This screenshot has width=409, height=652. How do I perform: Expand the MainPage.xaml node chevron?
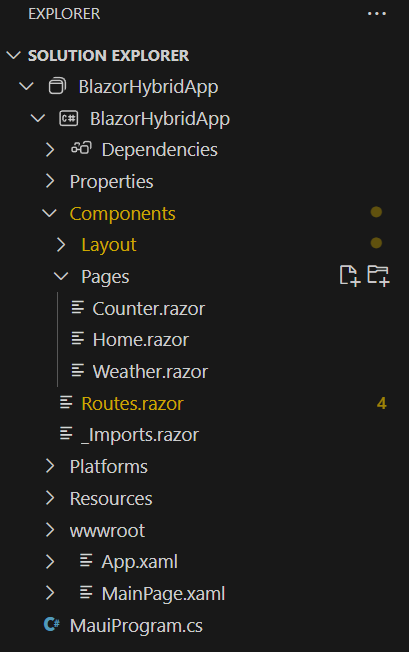[50, 593]
